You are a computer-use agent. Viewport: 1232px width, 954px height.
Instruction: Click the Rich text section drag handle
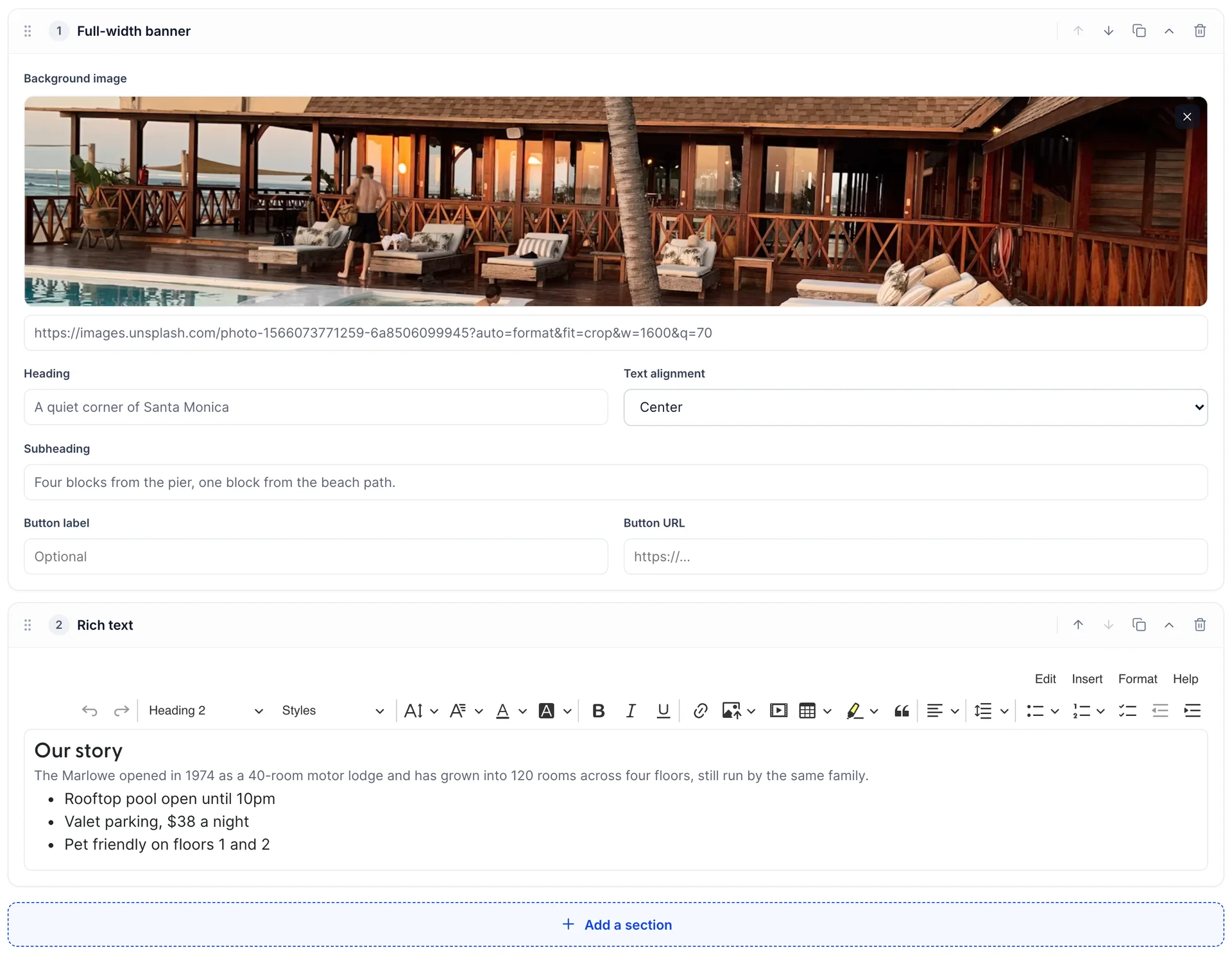pyautogui.click(x=28, y=625)
